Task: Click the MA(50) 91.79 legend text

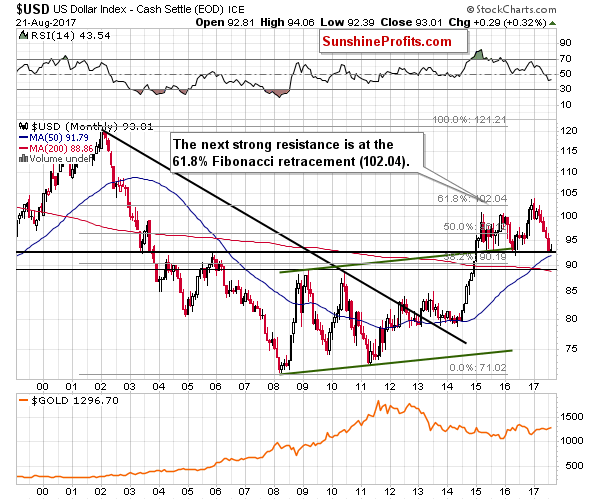Action: [59, 137]
